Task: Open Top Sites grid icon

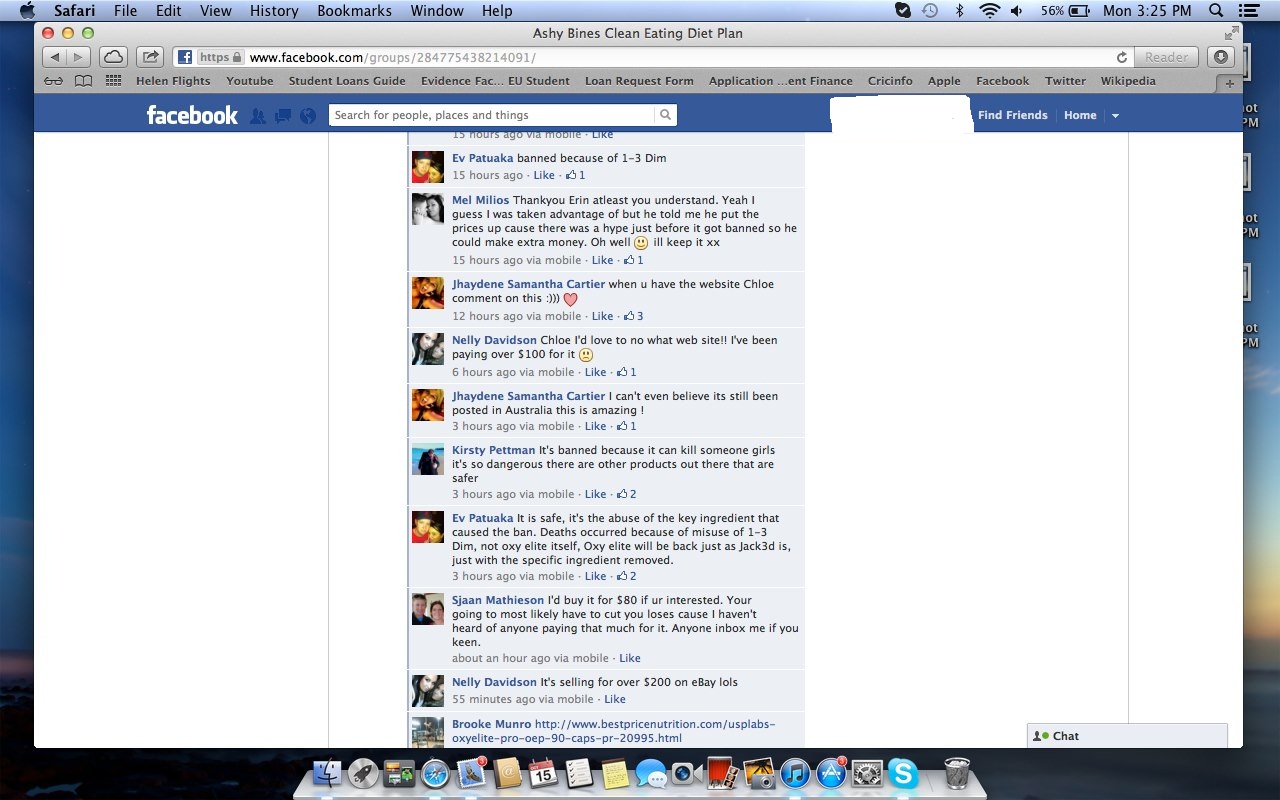Action: pos(113,81)
